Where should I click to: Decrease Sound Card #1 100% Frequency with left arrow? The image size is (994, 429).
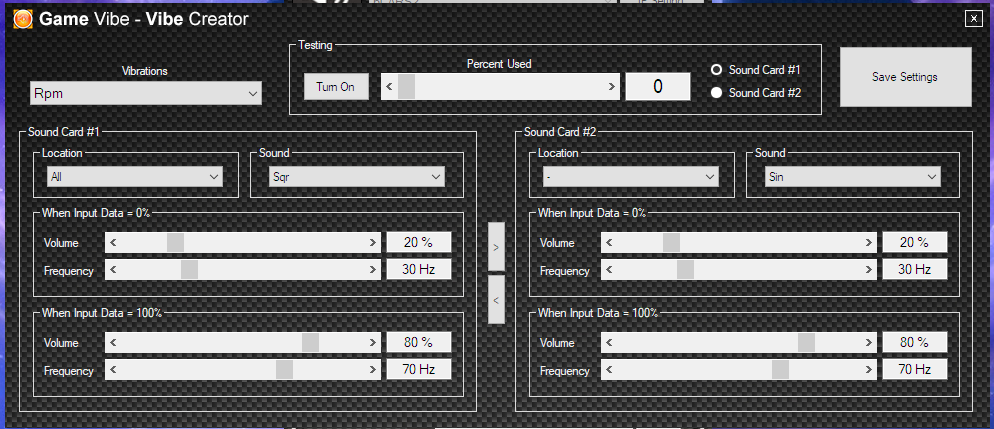(x=113, y=369)
